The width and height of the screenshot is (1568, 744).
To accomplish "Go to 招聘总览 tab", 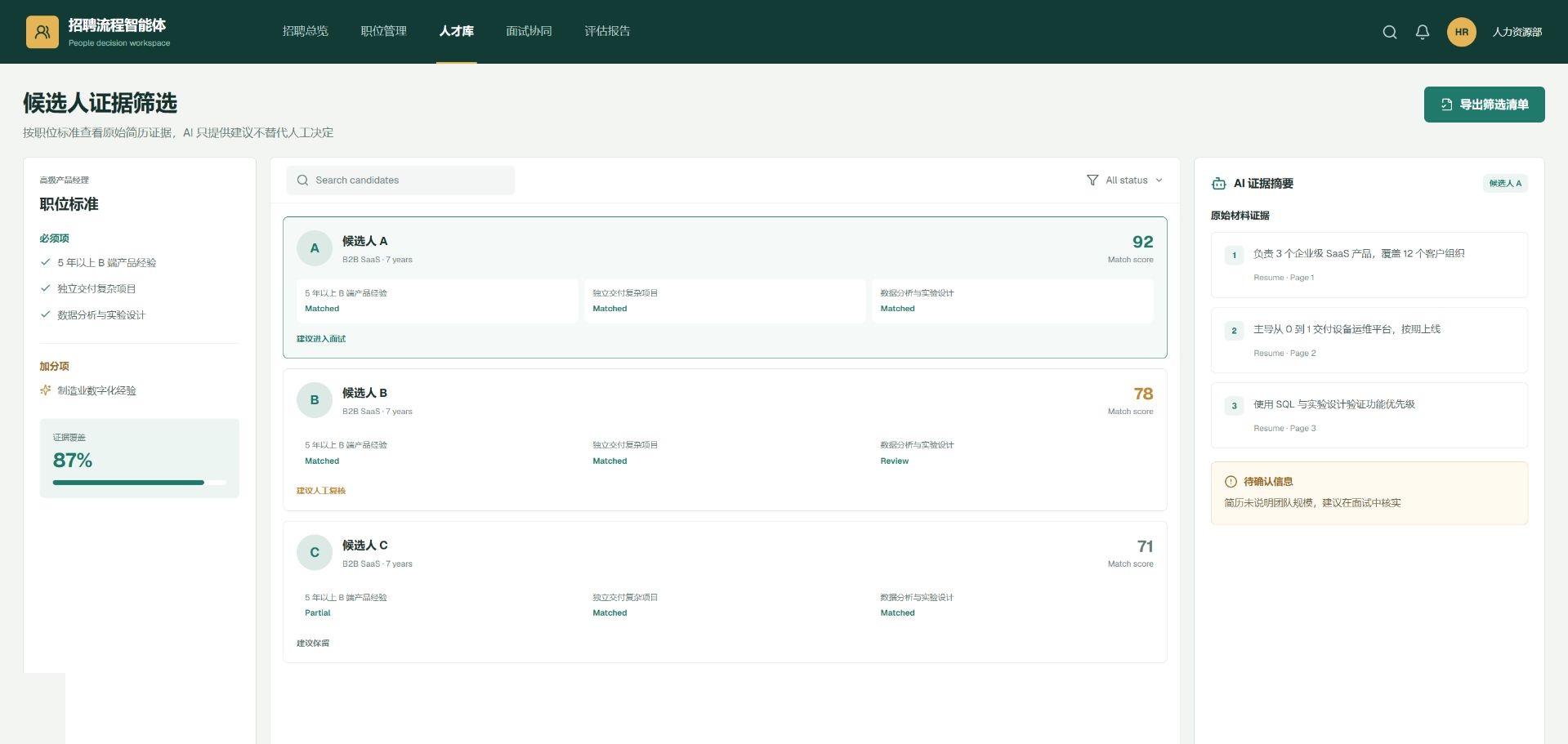I will click(x=305, y=31).
